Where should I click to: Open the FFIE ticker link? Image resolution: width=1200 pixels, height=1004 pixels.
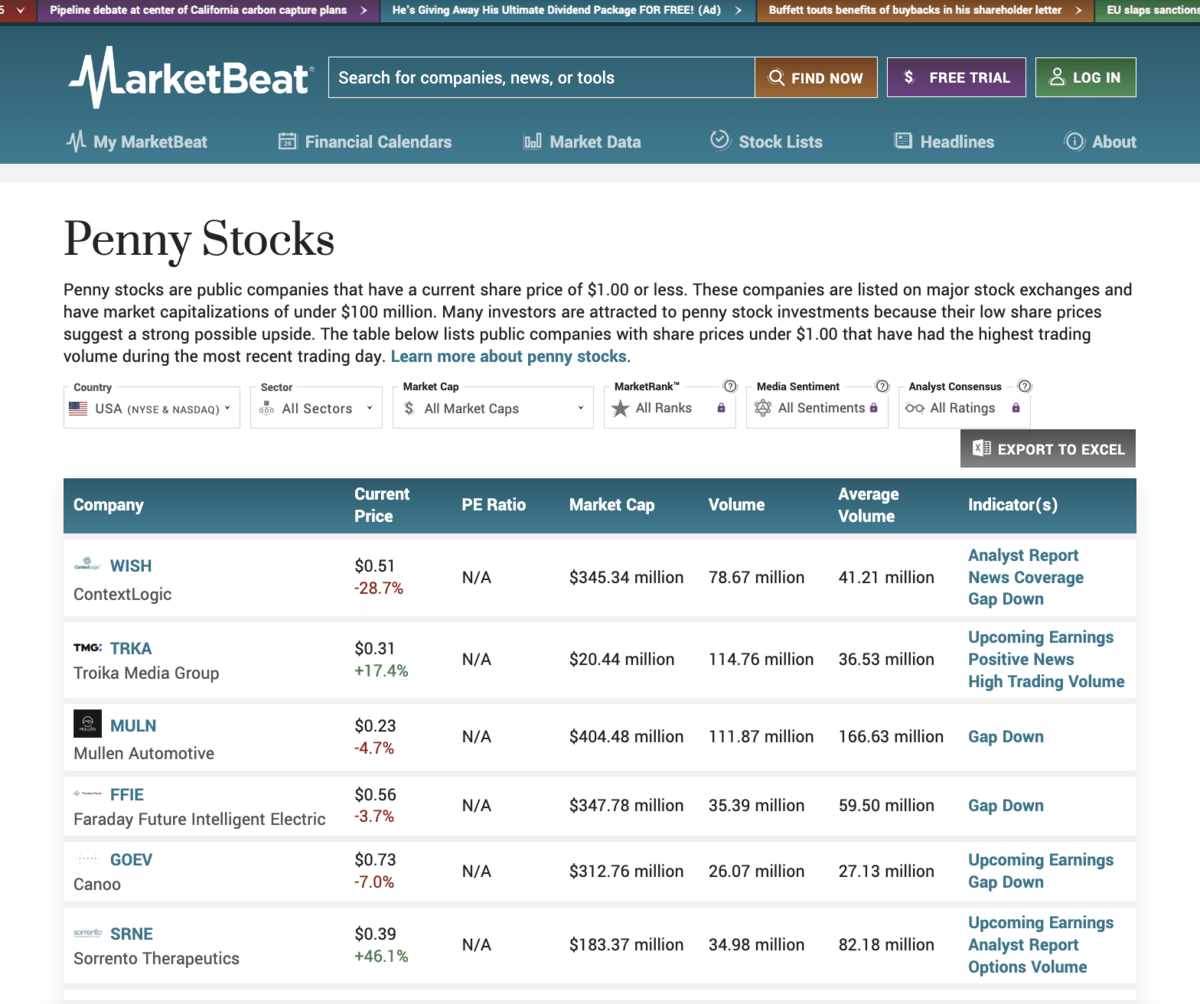pos(127,794)
